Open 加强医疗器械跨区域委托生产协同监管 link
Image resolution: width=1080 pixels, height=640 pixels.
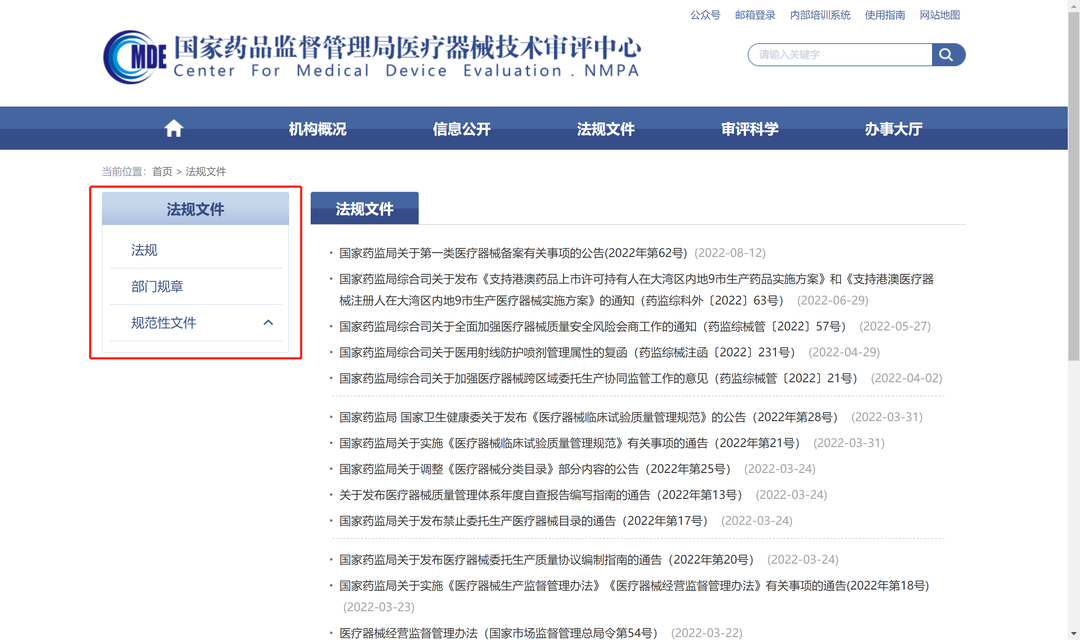(598, 378)
